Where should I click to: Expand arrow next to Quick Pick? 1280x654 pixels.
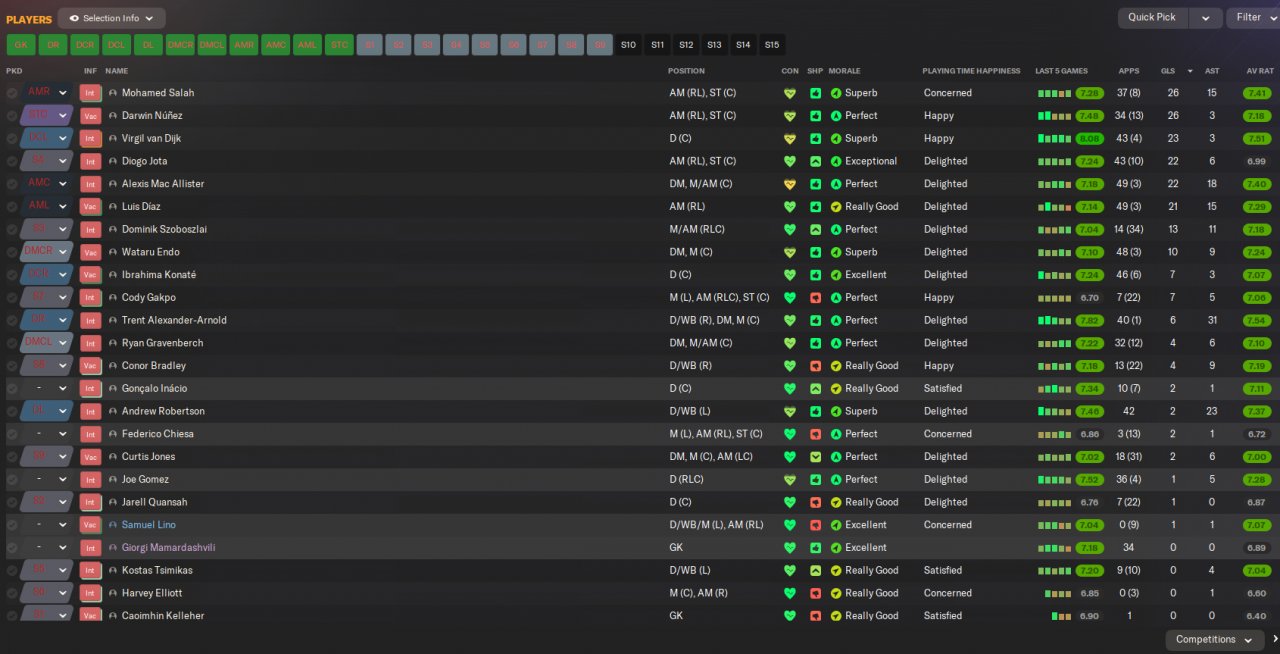coord(1206,18)
